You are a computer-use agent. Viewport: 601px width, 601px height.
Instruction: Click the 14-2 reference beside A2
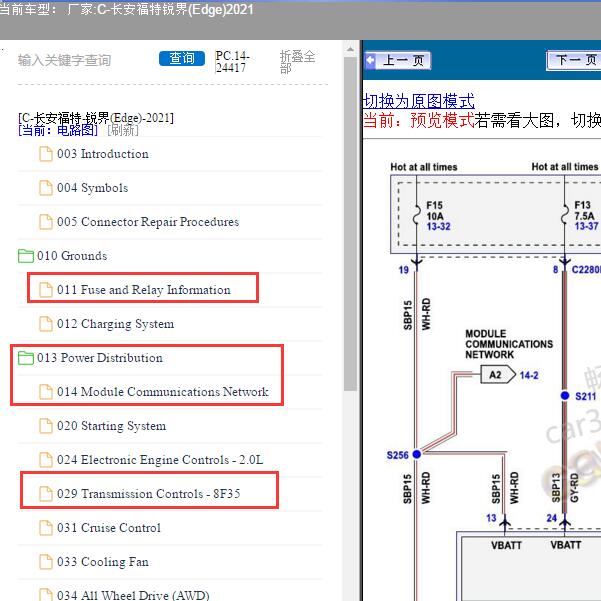(529, 375)
